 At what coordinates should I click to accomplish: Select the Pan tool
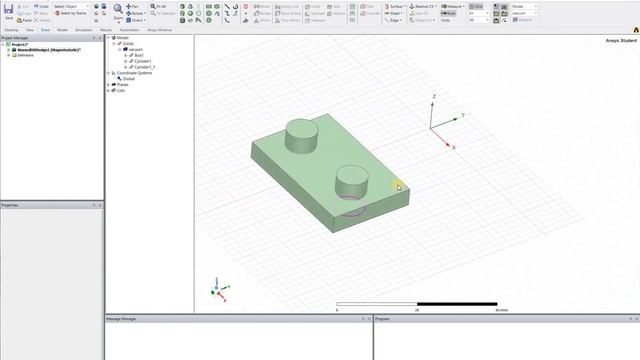pyautogui.click(x=133, y=7)
